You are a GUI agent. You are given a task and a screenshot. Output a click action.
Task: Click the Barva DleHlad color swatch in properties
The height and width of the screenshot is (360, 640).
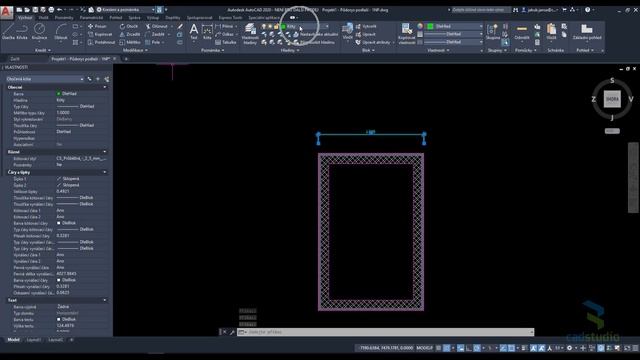(58, 93)
